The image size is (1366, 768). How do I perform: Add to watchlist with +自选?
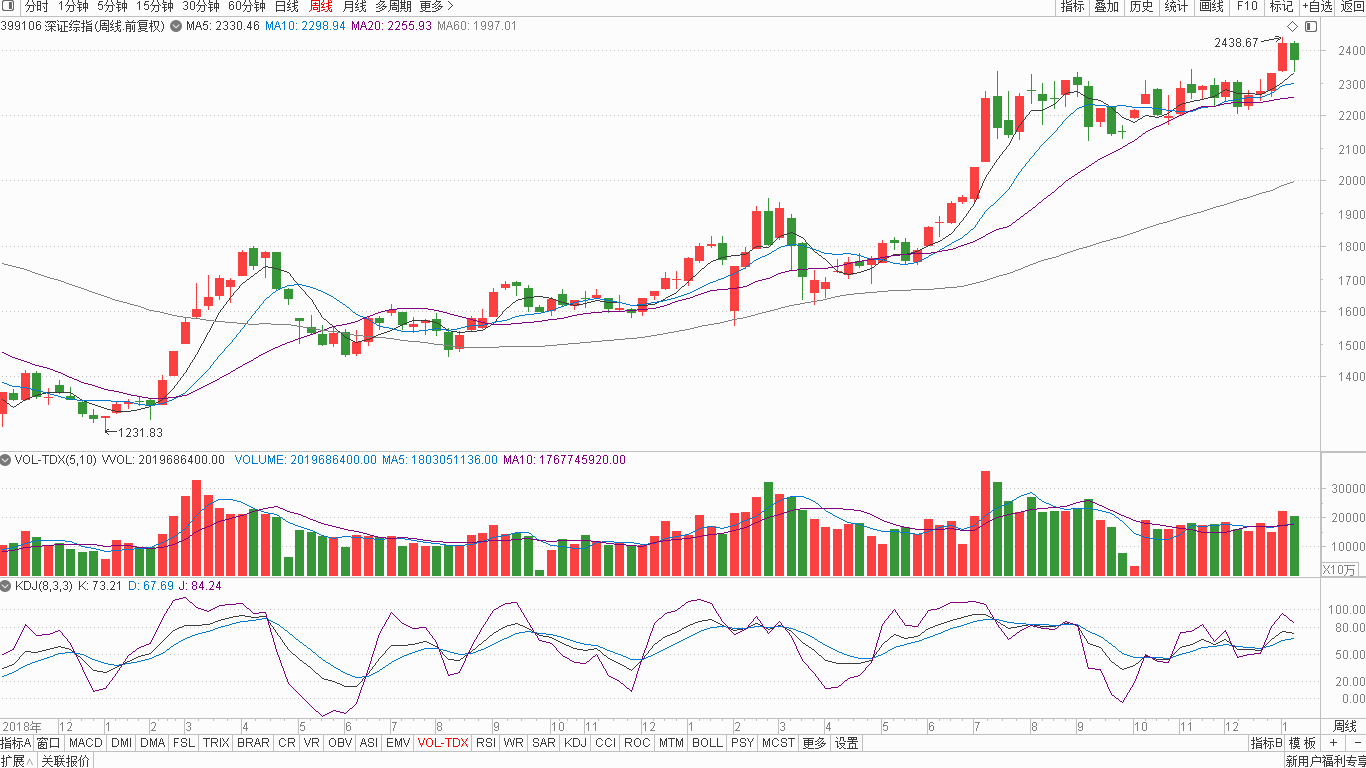coord(1316,6)
